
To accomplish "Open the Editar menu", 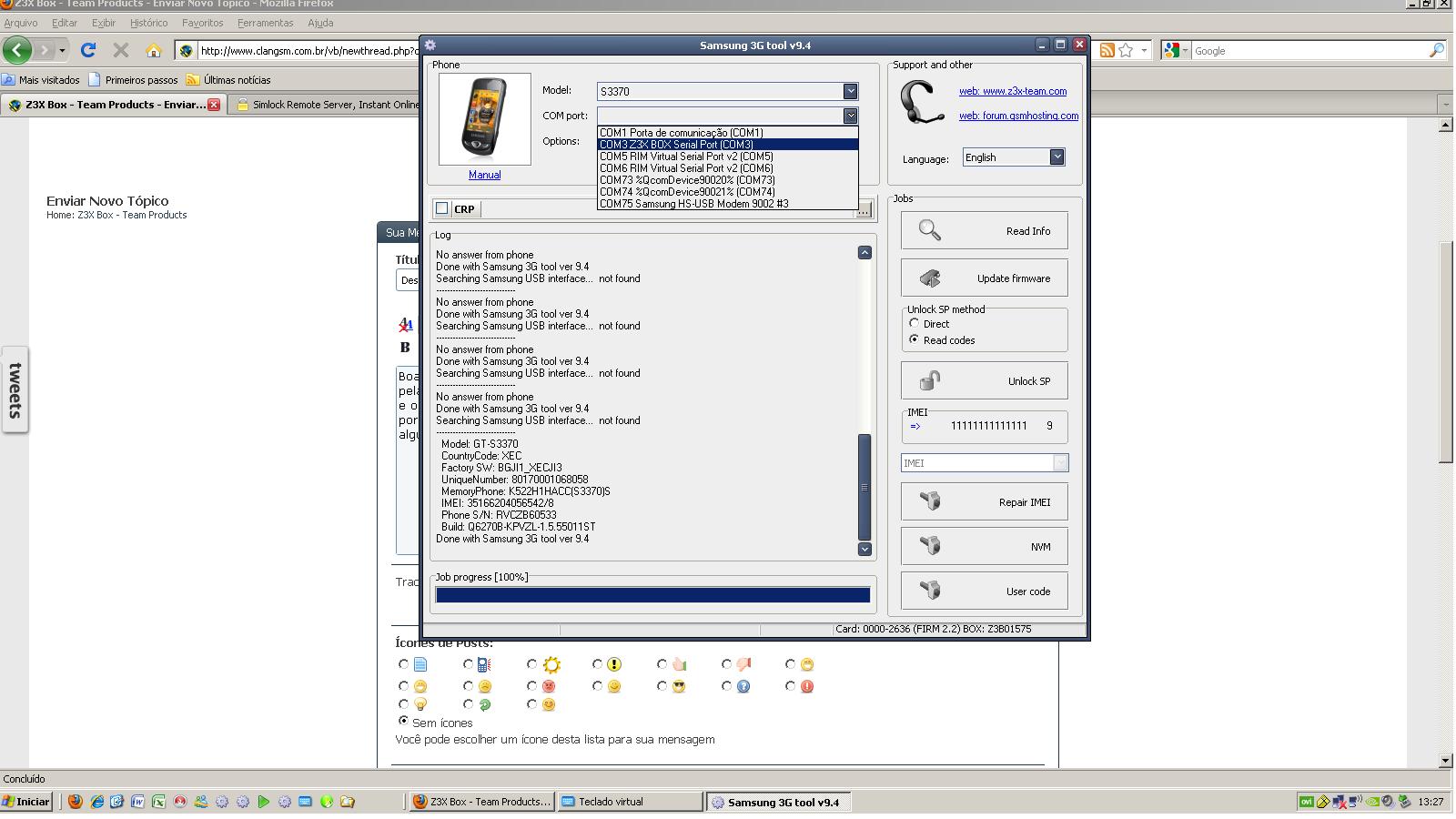I will pos(65,23).
